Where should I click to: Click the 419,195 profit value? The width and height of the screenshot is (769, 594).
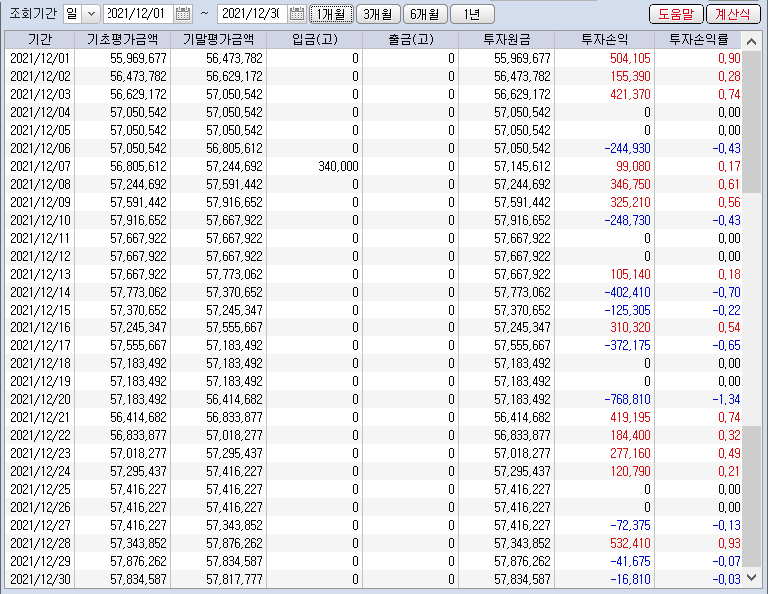[630, 417]
